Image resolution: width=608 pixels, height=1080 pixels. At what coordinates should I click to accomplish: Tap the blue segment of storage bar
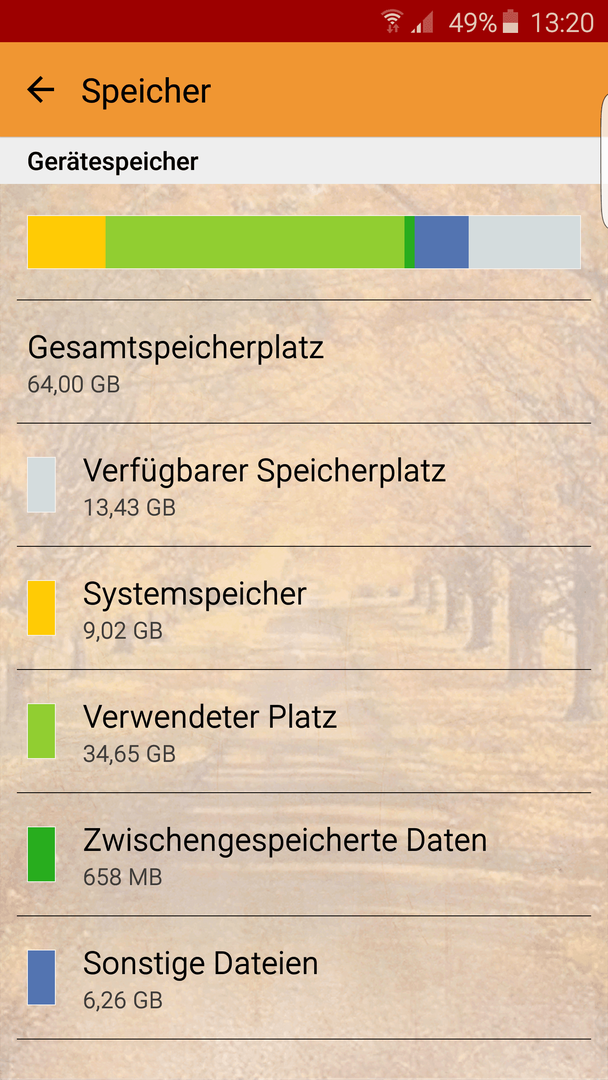(x=441, y=242)
